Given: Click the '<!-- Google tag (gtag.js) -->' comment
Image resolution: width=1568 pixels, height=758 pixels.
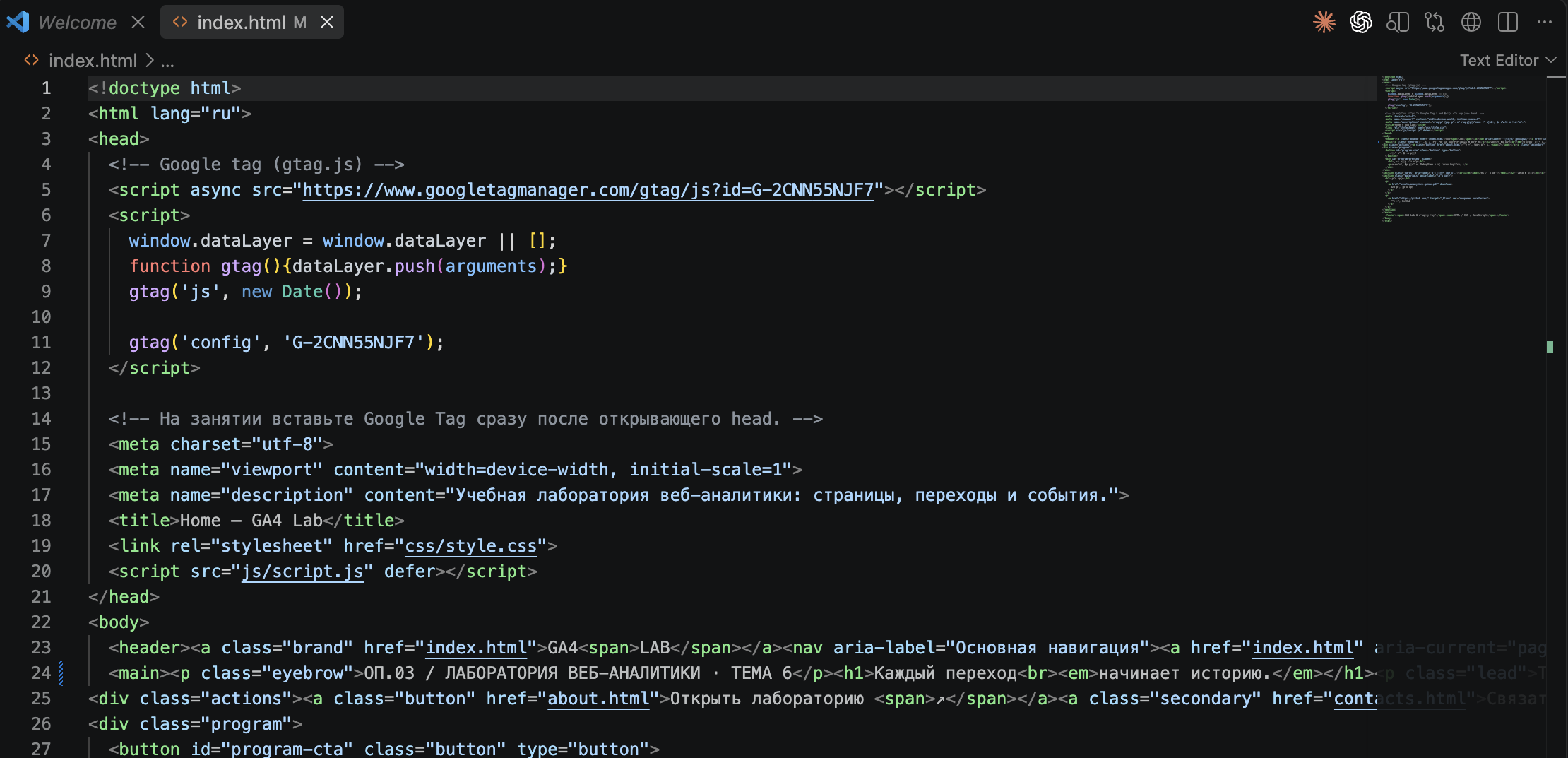Looking at the screenshot, I should [x=256, y=165].
